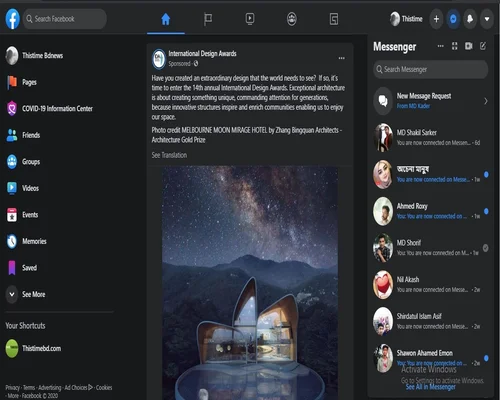500x400 pixels.
Task: Click the Cookies footer link
Action: (104, 388)
